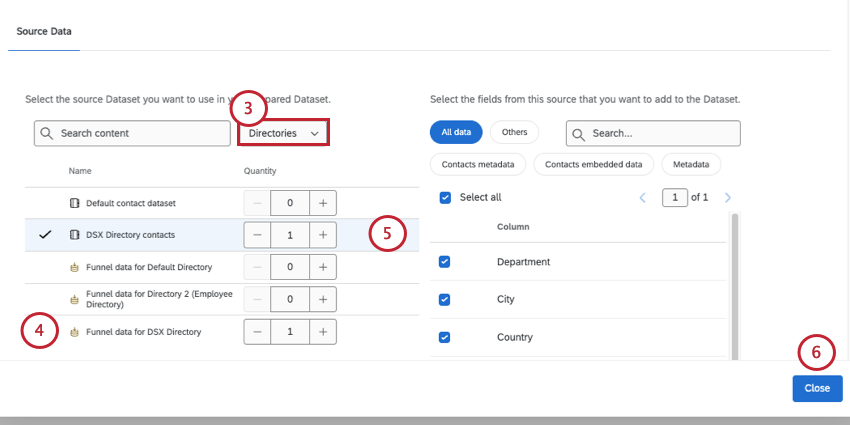This screenshot has height=425, width=850.
Task: Select Funnel data for DSX Directory
Action: (x=222, y=332)
